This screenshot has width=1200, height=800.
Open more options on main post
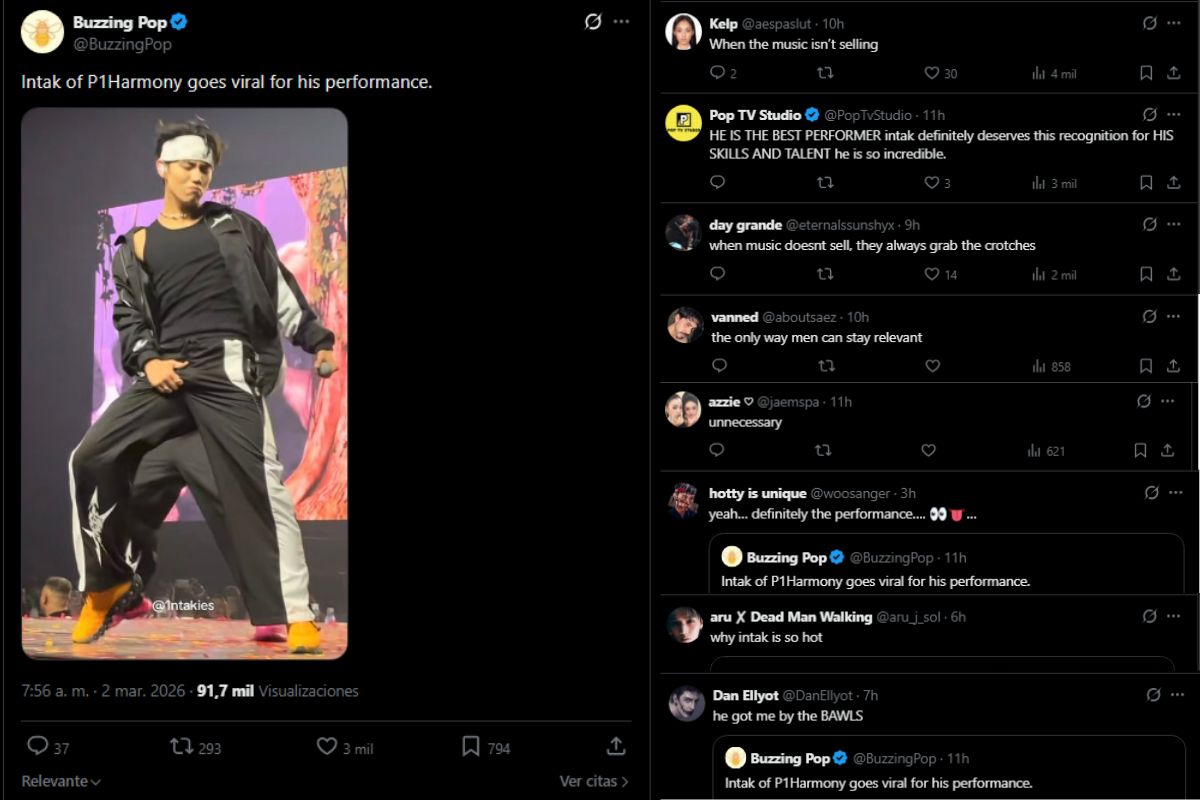point(622,22)
